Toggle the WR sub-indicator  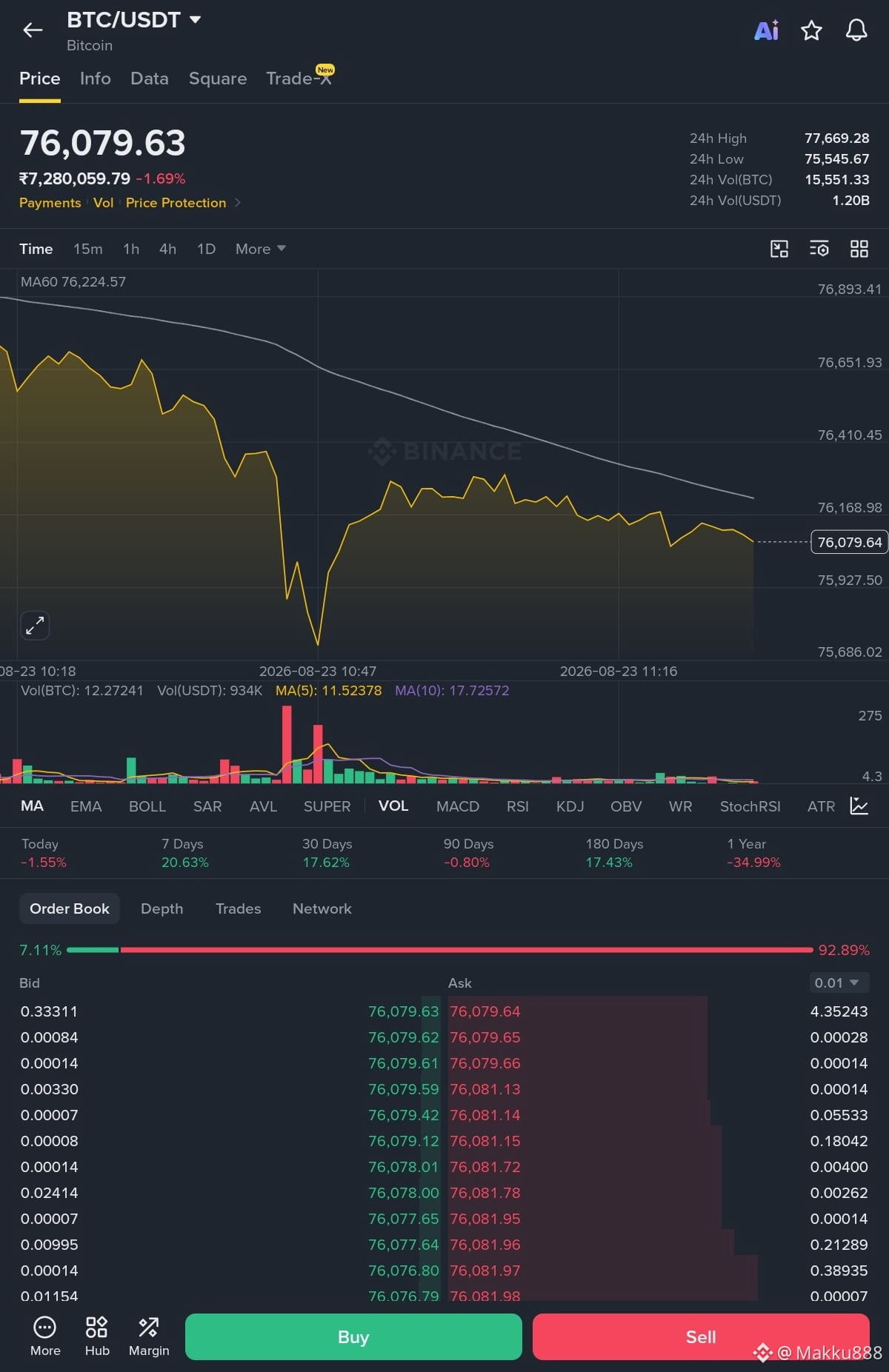[x=681, y=806]
